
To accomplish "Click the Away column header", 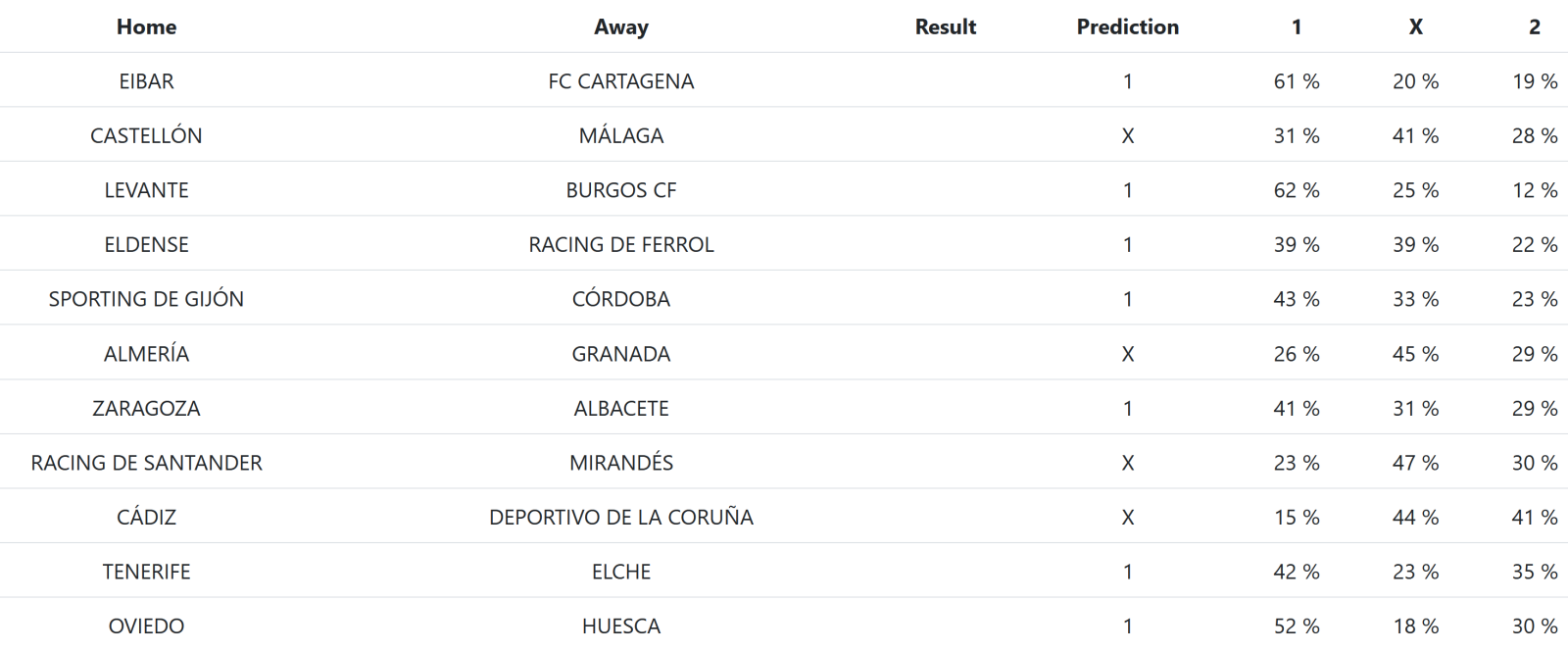I will (620, 27).
